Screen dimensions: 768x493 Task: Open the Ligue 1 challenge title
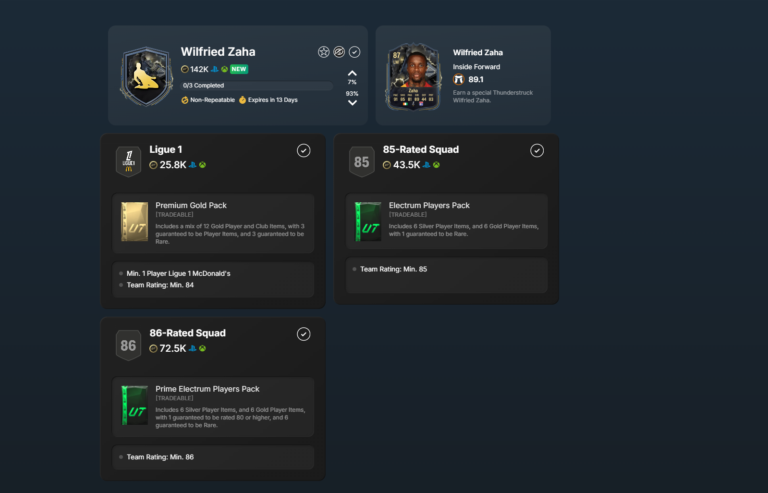pos(166,149)
